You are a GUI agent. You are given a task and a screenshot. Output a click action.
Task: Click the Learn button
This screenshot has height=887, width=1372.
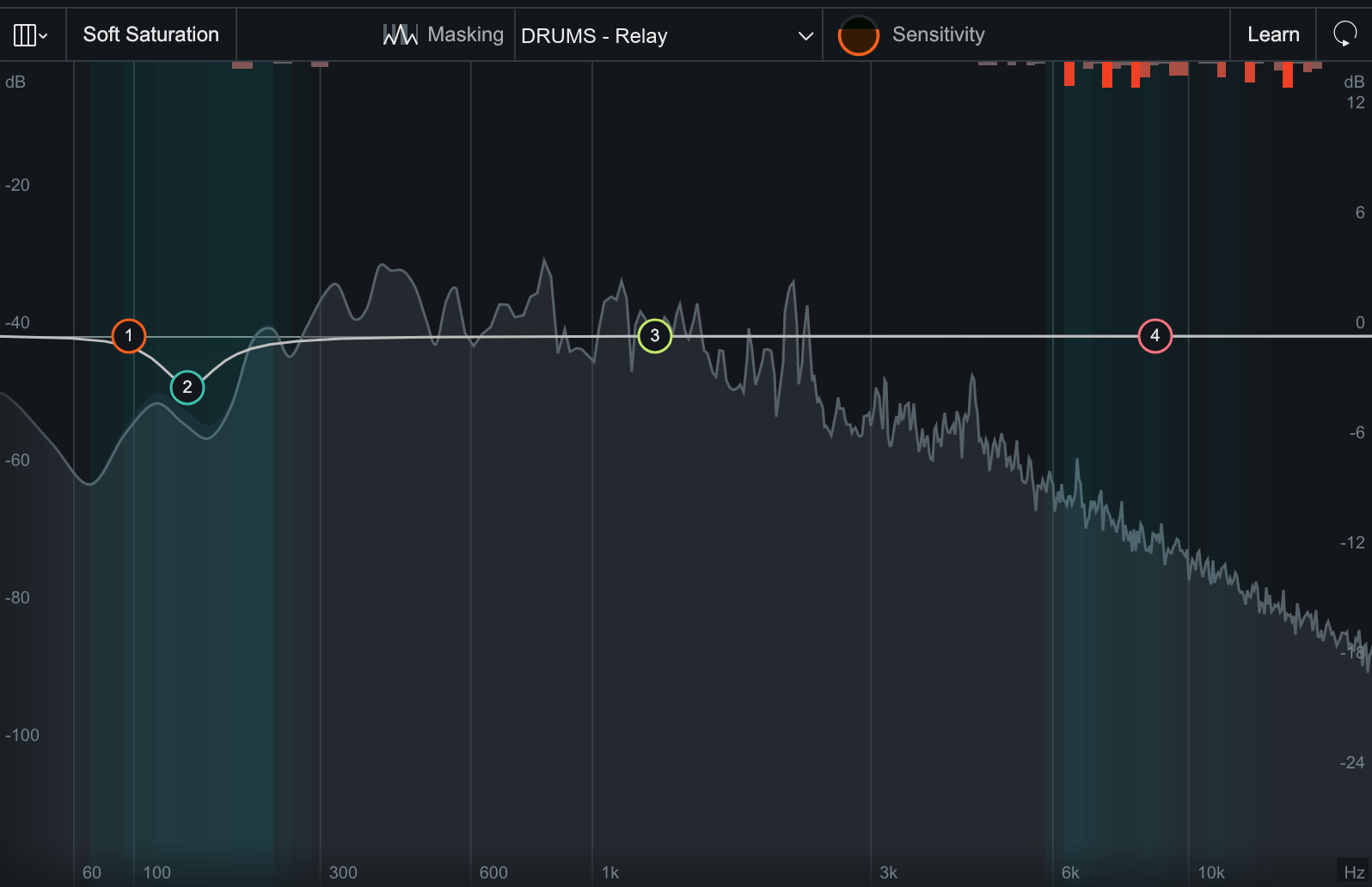point(1273,34)
